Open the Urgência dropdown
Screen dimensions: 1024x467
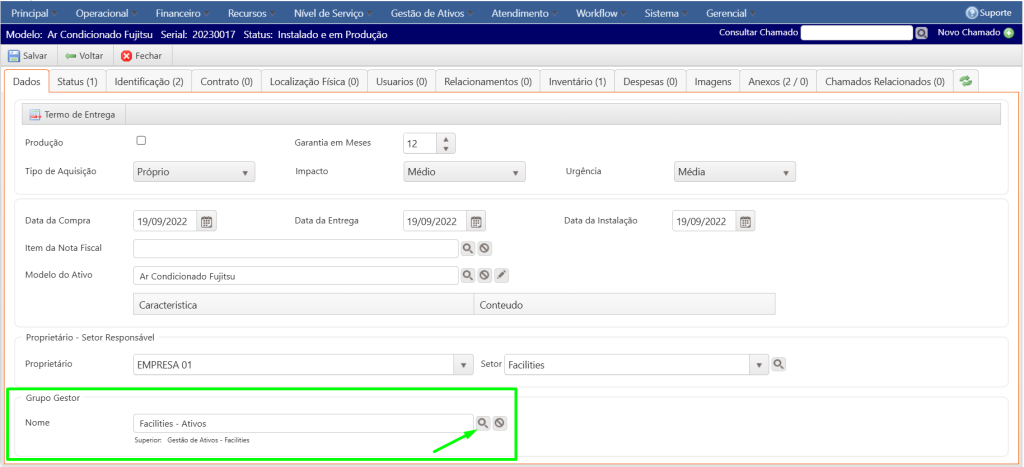pos(735,172)
